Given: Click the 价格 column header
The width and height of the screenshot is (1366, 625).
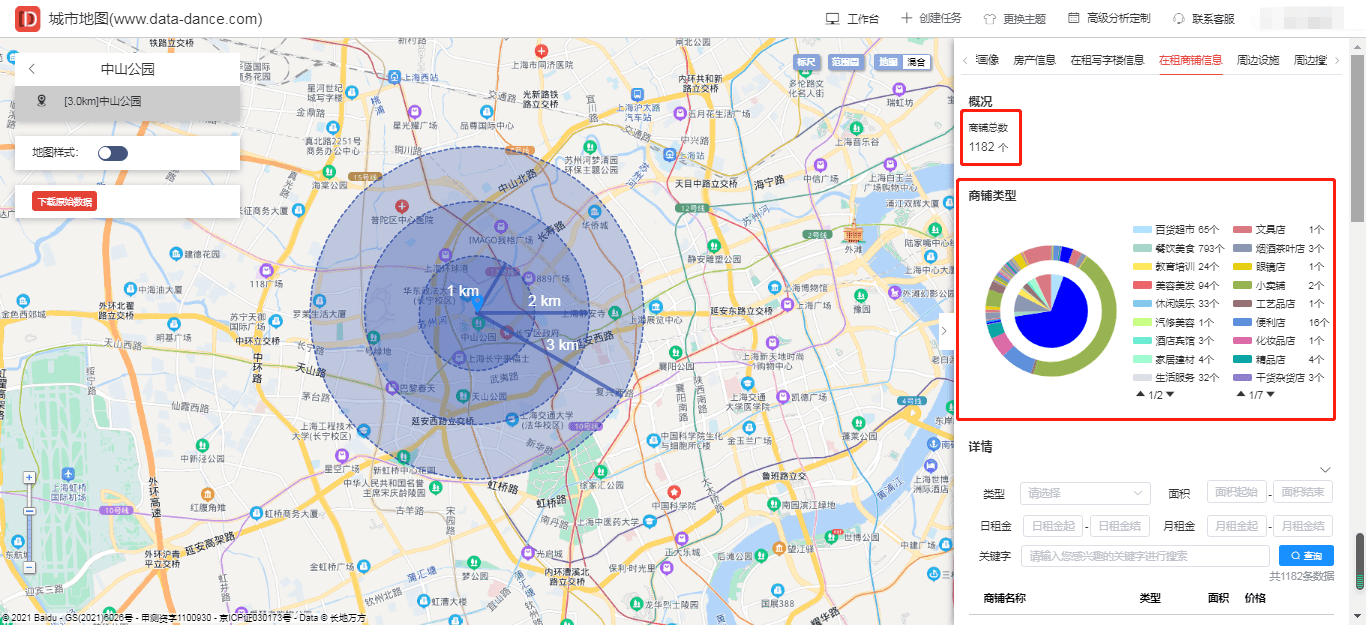Looking at the screenshot, I should [1255, 598].
